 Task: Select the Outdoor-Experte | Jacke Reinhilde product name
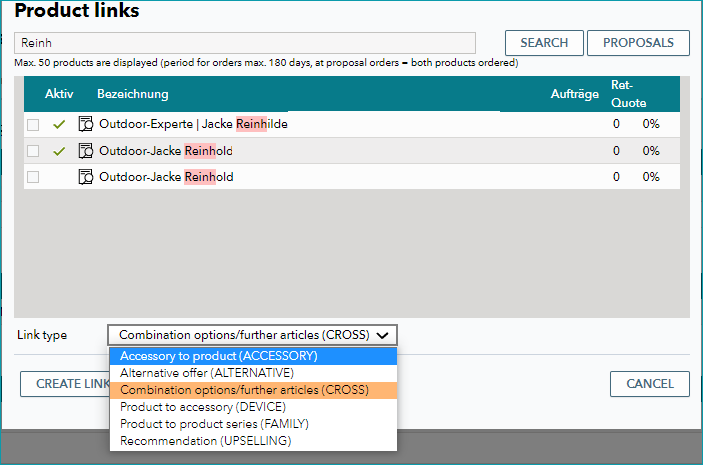(193, 124)
